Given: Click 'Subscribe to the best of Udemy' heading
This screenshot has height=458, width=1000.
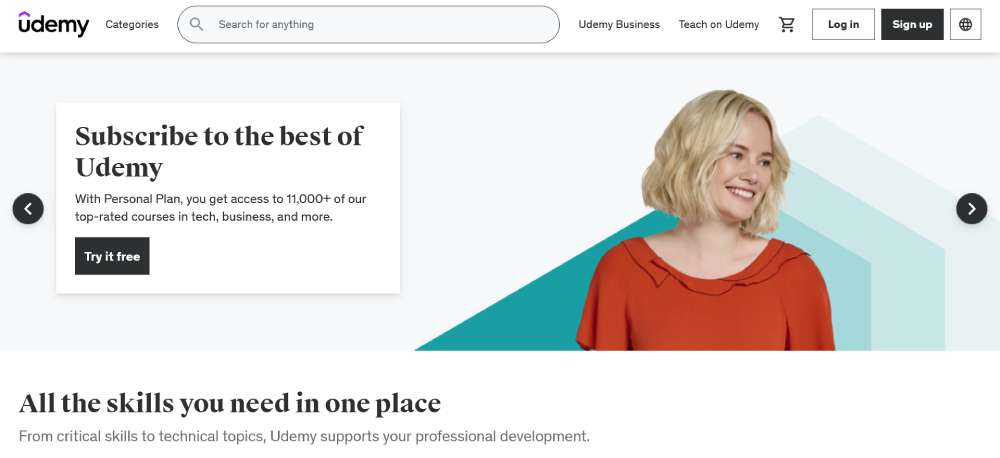Looking at the screenshot, I should tap(219, 152).
